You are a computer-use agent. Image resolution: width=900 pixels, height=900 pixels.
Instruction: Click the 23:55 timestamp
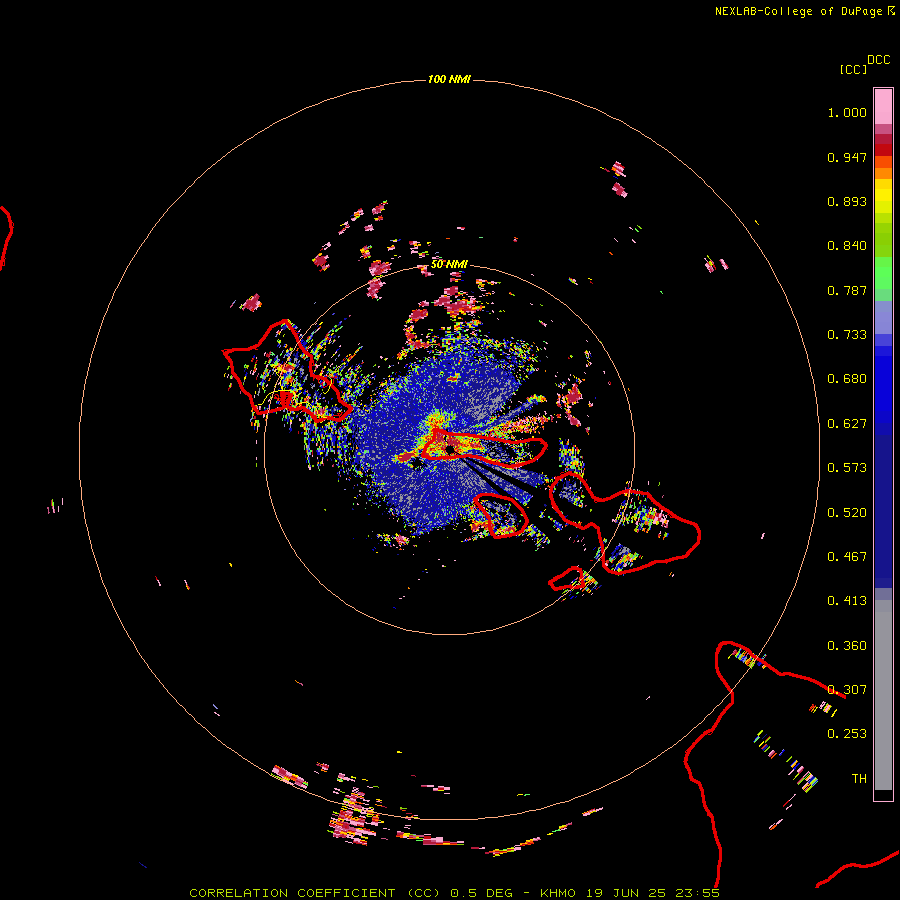697,893
